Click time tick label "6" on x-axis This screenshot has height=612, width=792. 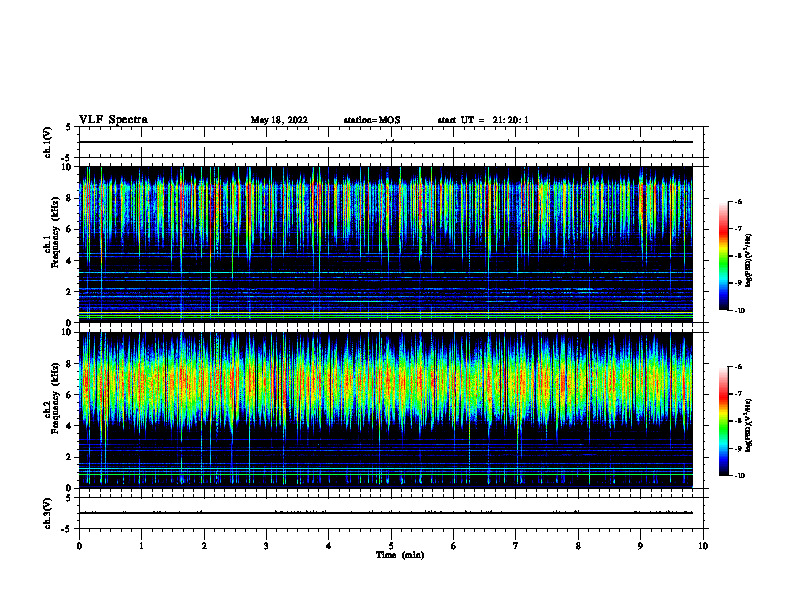454,546
